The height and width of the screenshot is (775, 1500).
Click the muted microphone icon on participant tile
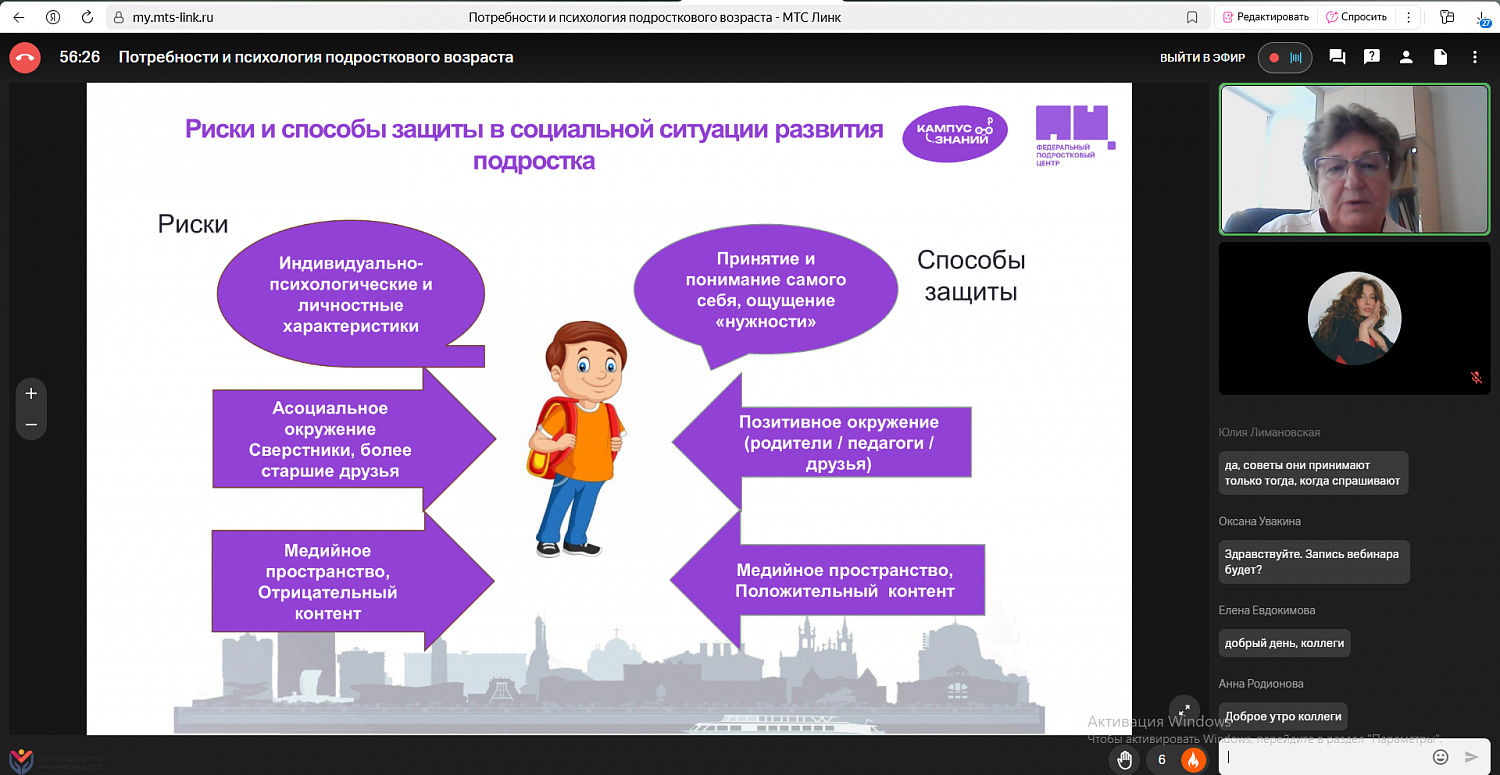pyautogui.click(x=1475, y=377)
